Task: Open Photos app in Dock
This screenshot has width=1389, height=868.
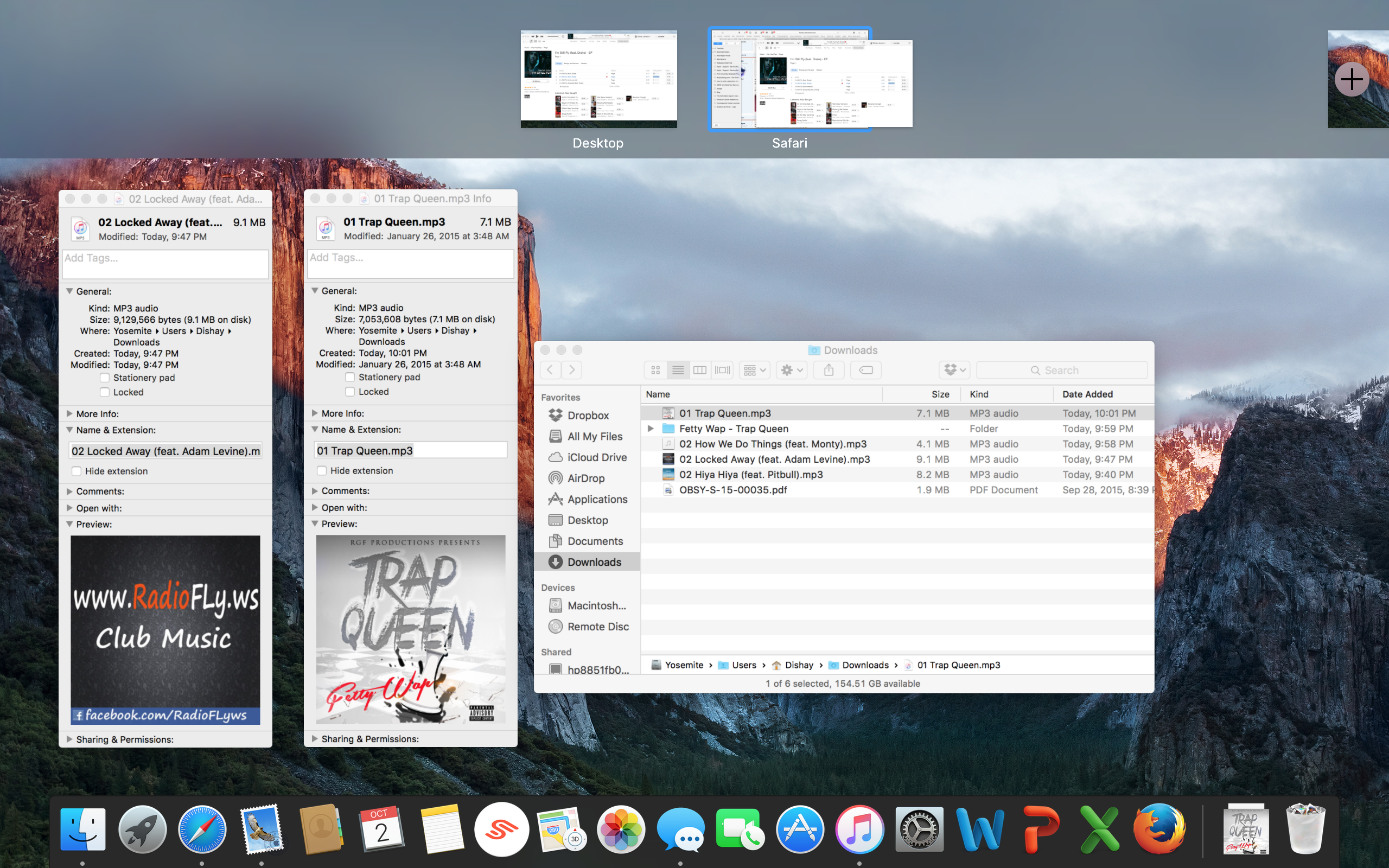Action: pyautogui.click(x=621, y=829)
